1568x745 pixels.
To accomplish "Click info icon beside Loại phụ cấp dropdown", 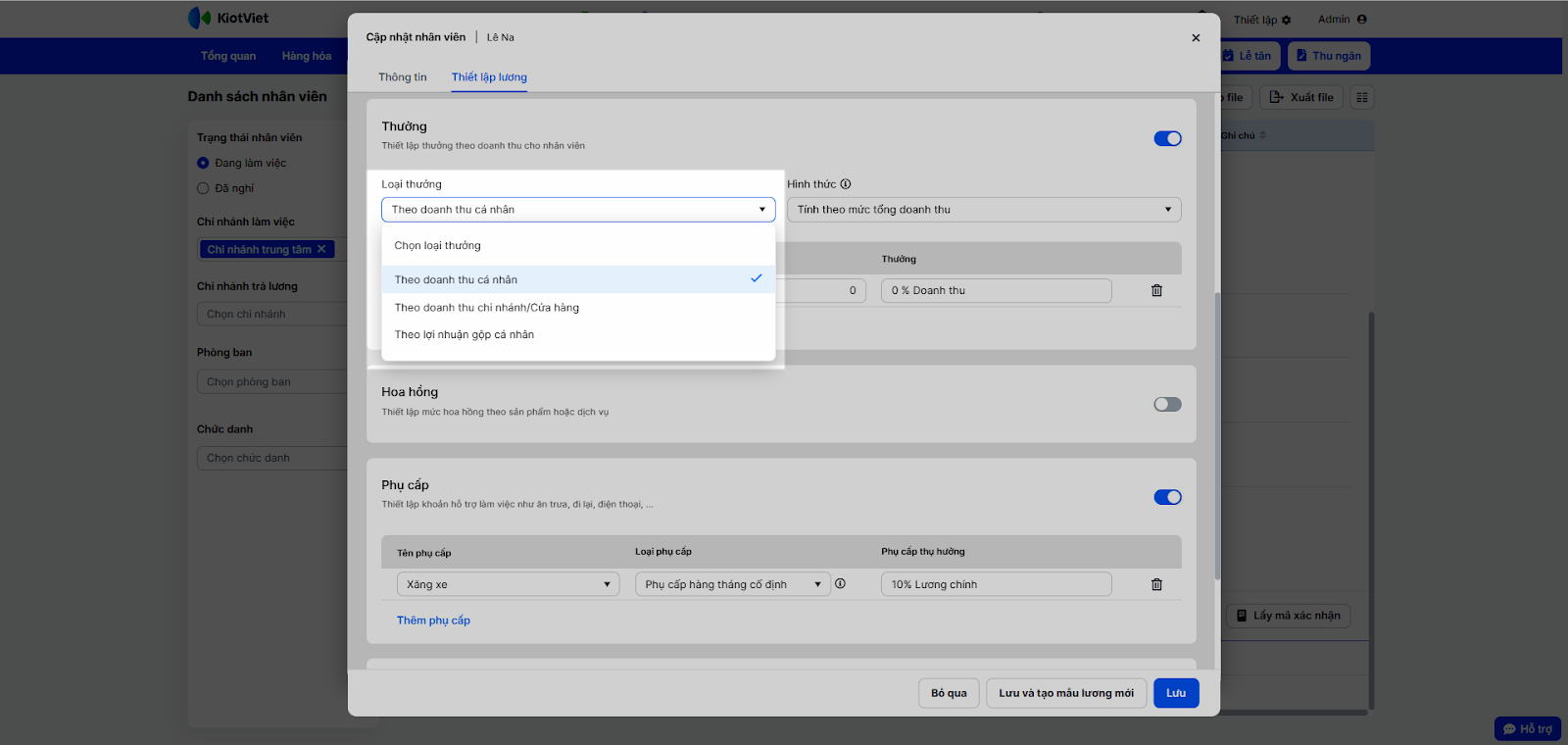I will point(840,584).
